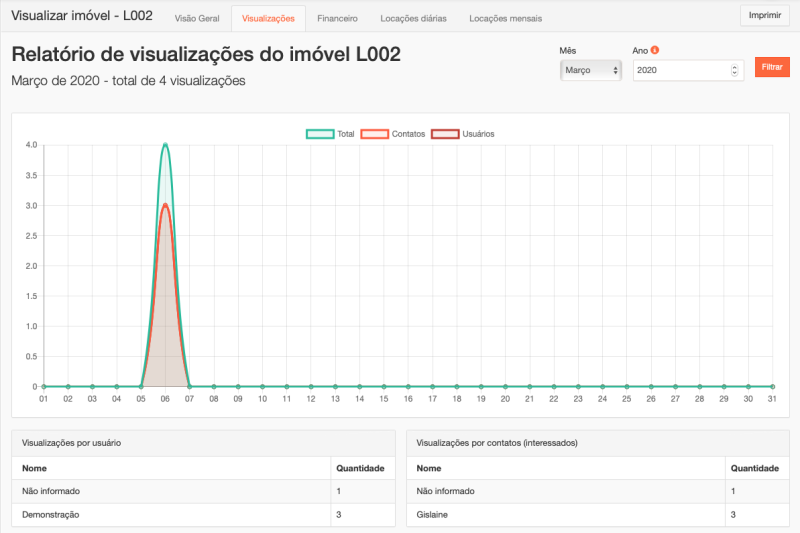Click the Ano input field with 2020

(680, 70)
